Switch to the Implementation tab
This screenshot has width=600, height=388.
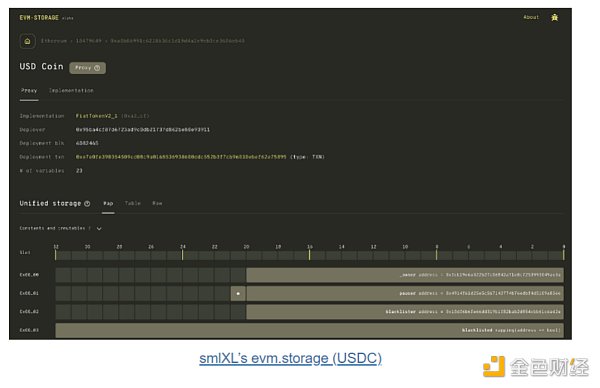[71, 91]
